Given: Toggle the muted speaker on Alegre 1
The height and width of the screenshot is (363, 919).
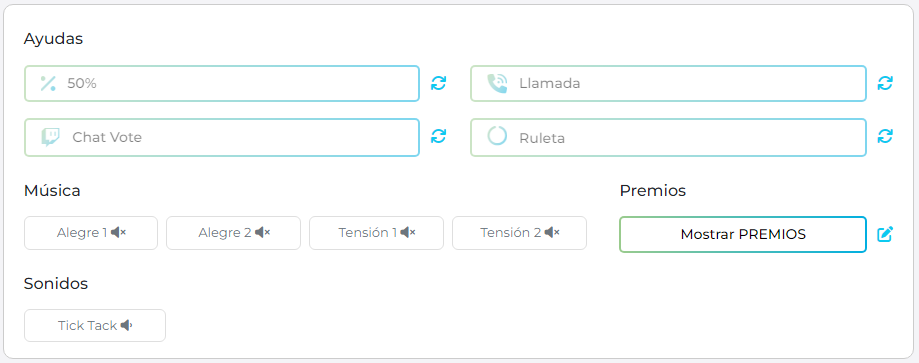Looking at the screenshot, I should tap(118, 233).
